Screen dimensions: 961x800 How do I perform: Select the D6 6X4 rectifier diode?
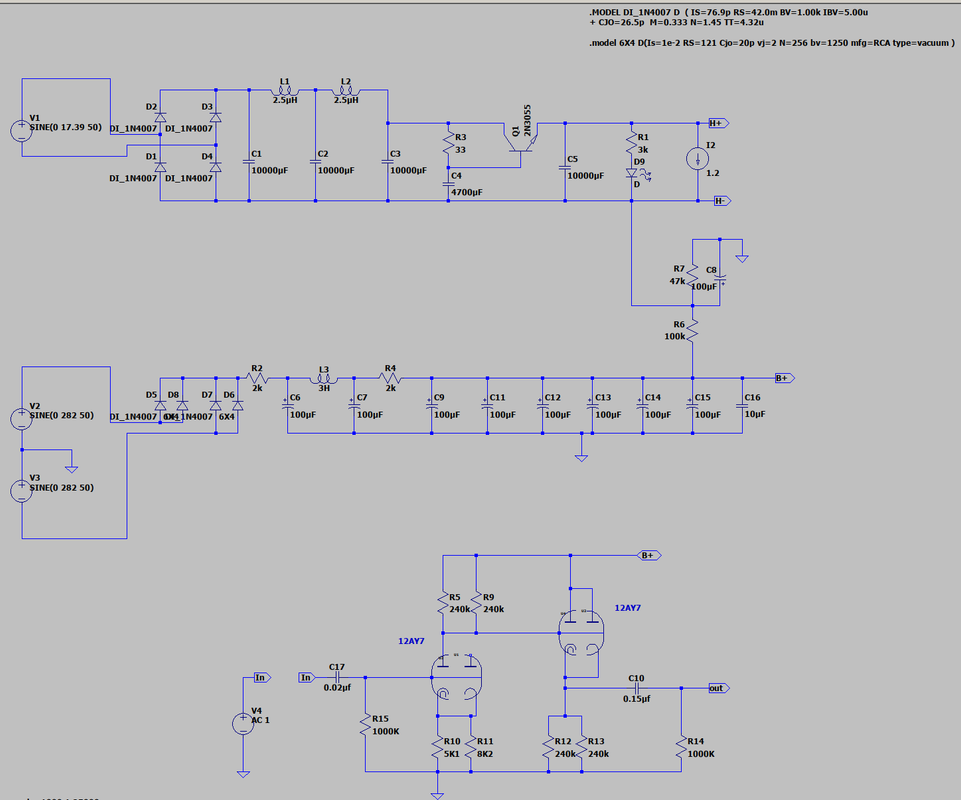pos(238,406)
